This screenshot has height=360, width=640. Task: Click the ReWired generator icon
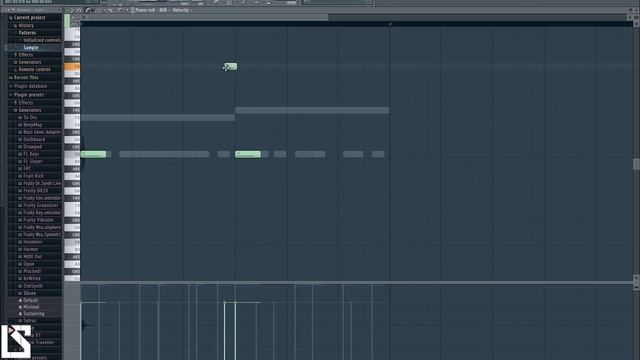[x=20, y=279]
